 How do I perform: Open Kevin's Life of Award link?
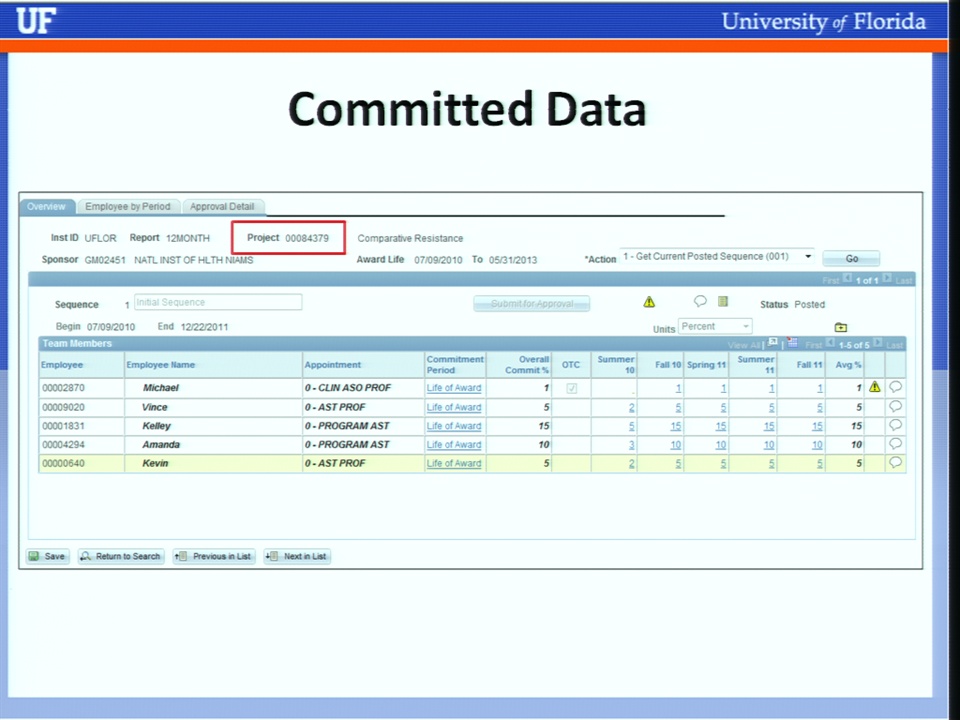[454, 463]
